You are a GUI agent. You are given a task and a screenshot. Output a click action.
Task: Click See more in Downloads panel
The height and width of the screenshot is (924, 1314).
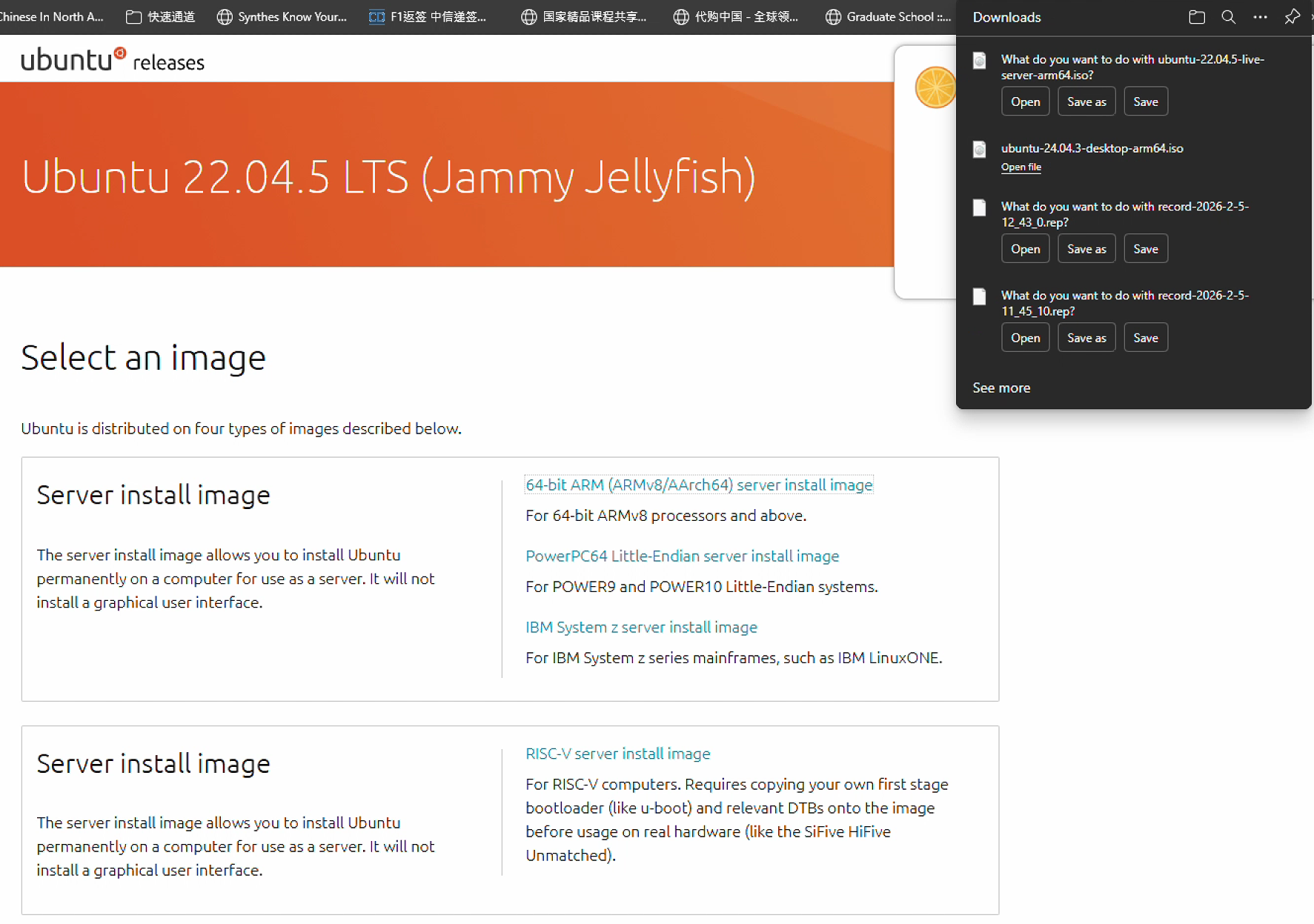(1001, 388)
